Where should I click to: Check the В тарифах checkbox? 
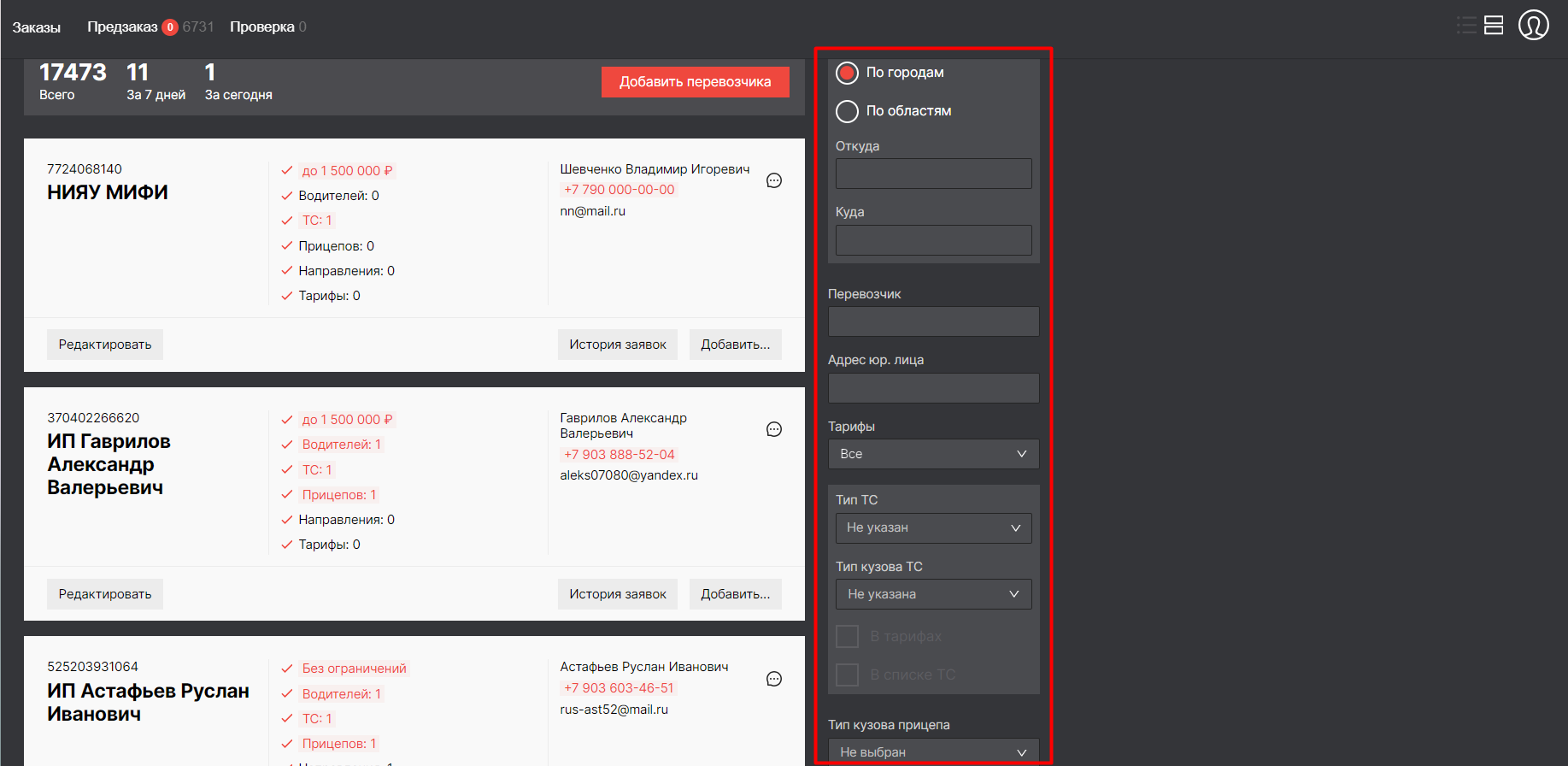coord(847,636)
